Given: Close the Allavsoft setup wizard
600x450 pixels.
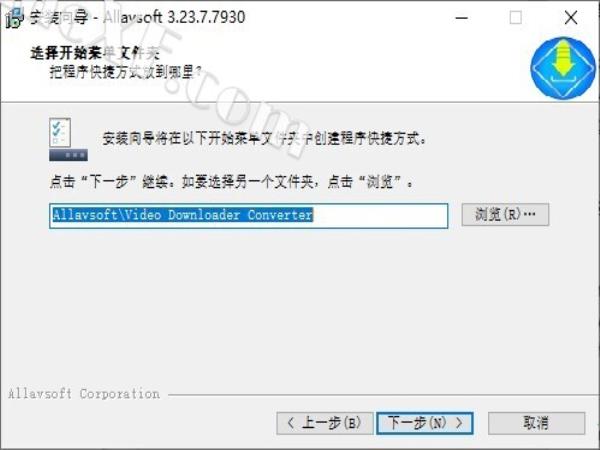Looking at the screenshot, I should 571,18.
